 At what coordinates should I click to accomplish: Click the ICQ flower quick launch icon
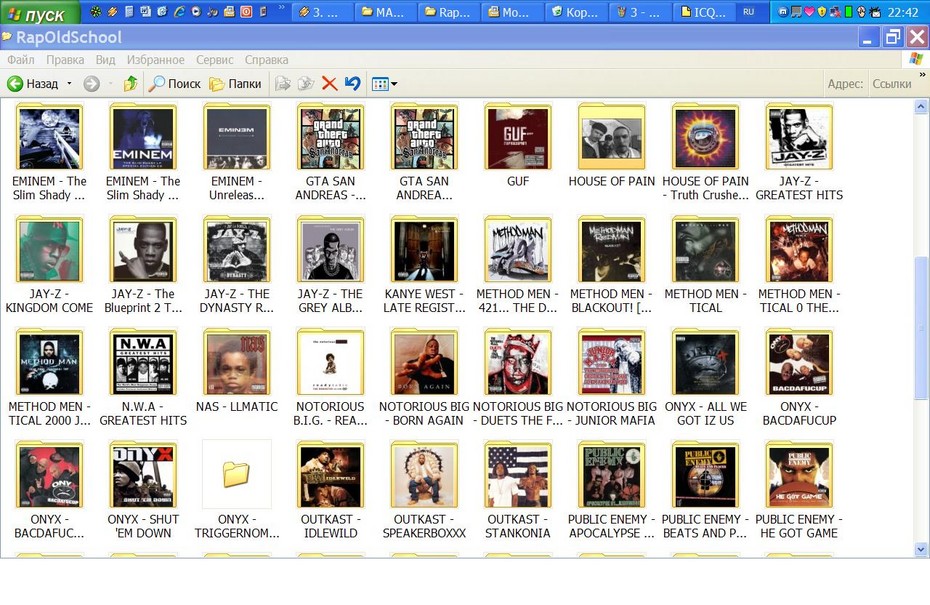pos(96,11)
